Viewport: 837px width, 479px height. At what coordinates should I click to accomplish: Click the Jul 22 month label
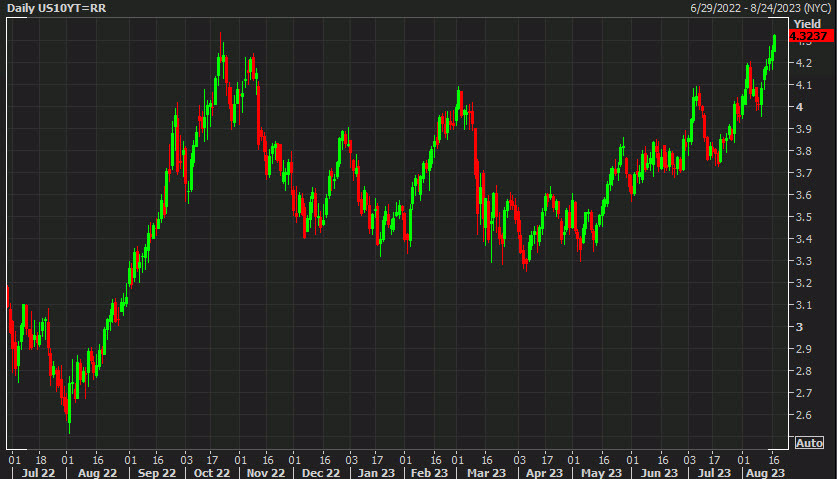pyautogui.click(x=38, y=473)
